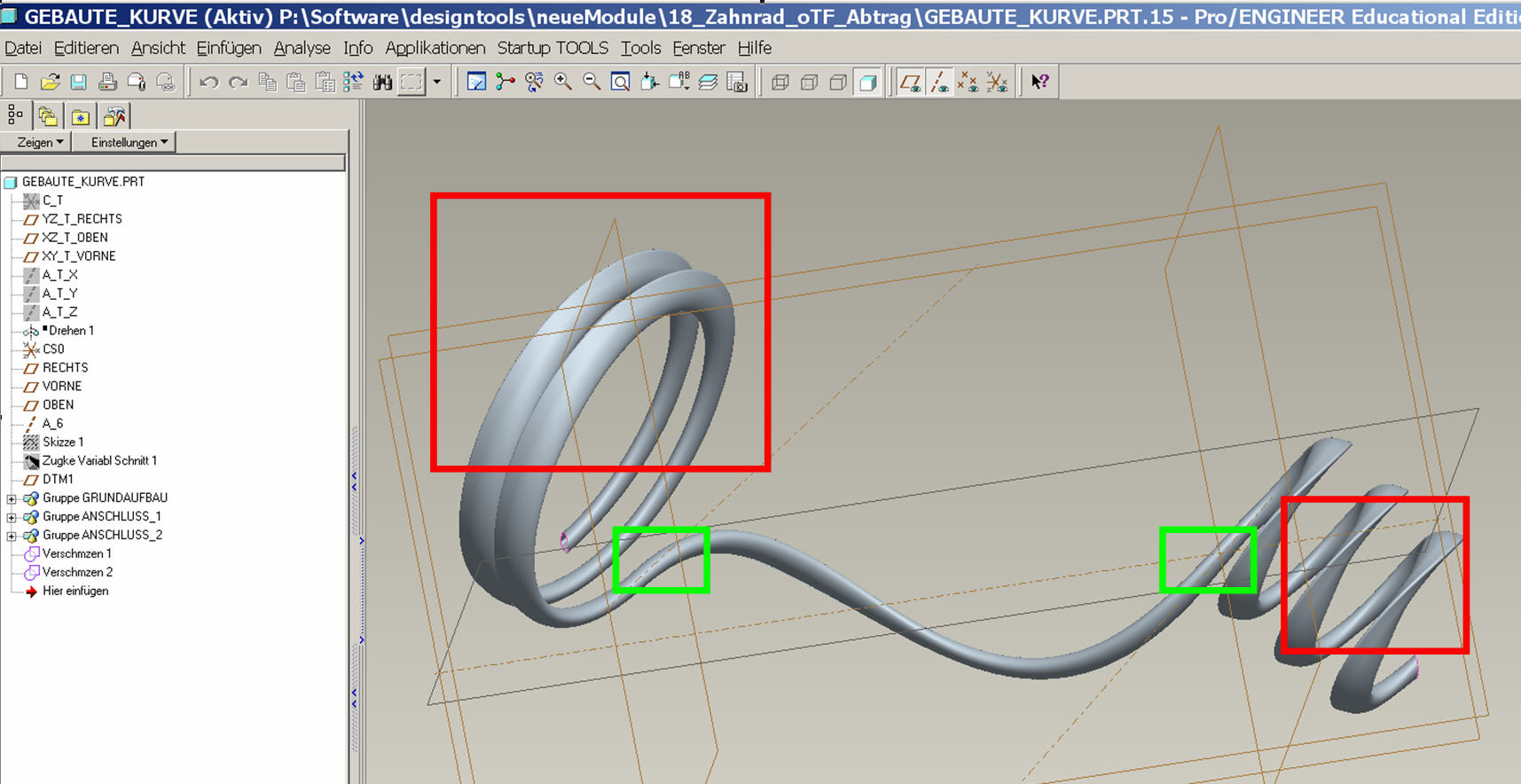
Task: Refit the model to the window
Action: 621,82
